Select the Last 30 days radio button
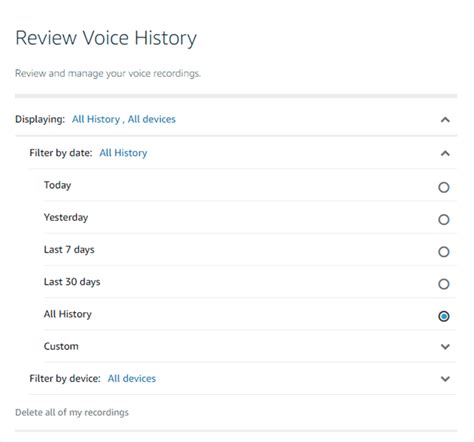Screen dimensions: 474x442 [444, 284]
